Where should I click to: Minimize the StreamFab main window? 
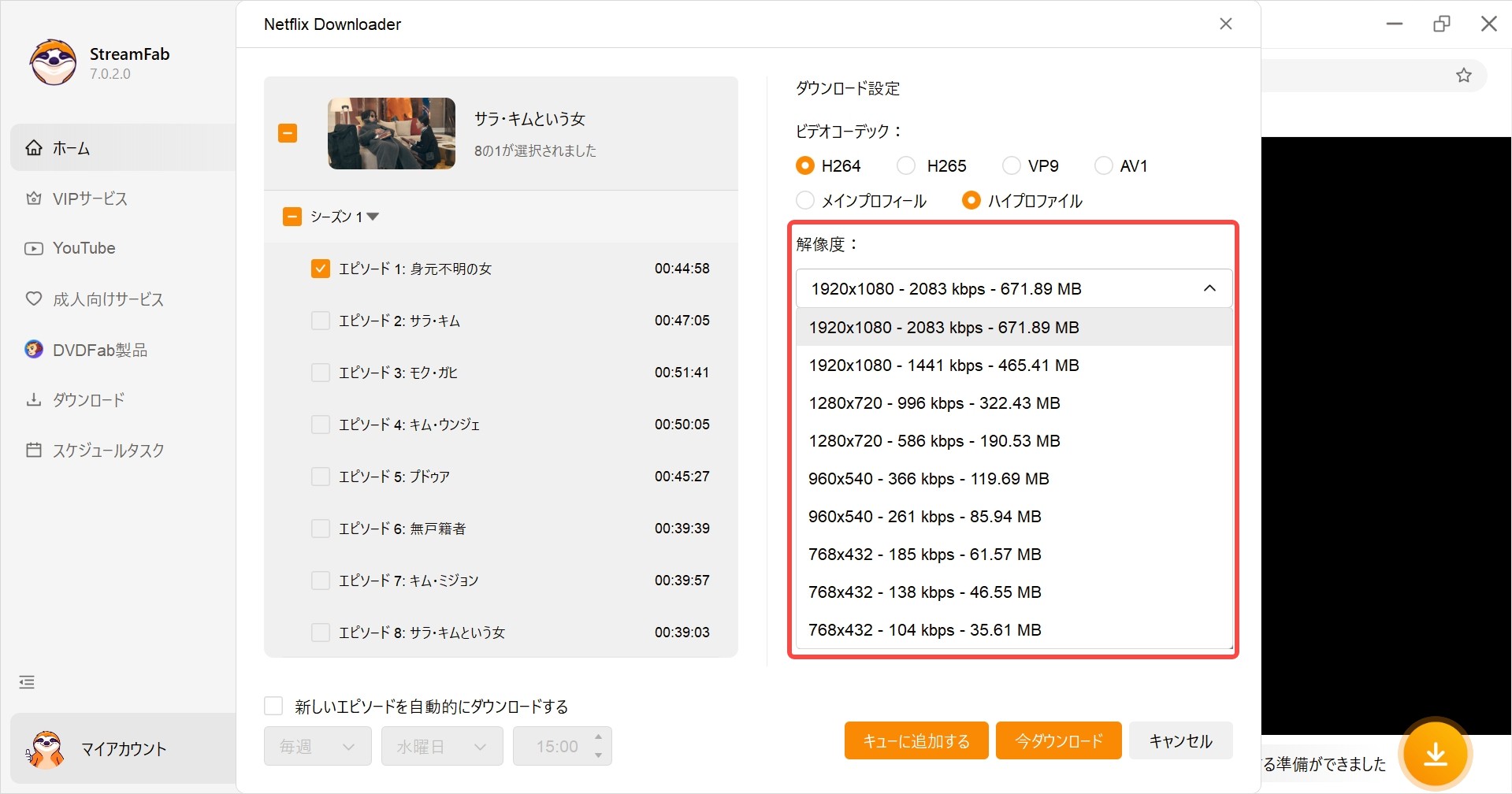coord(1395,24)
